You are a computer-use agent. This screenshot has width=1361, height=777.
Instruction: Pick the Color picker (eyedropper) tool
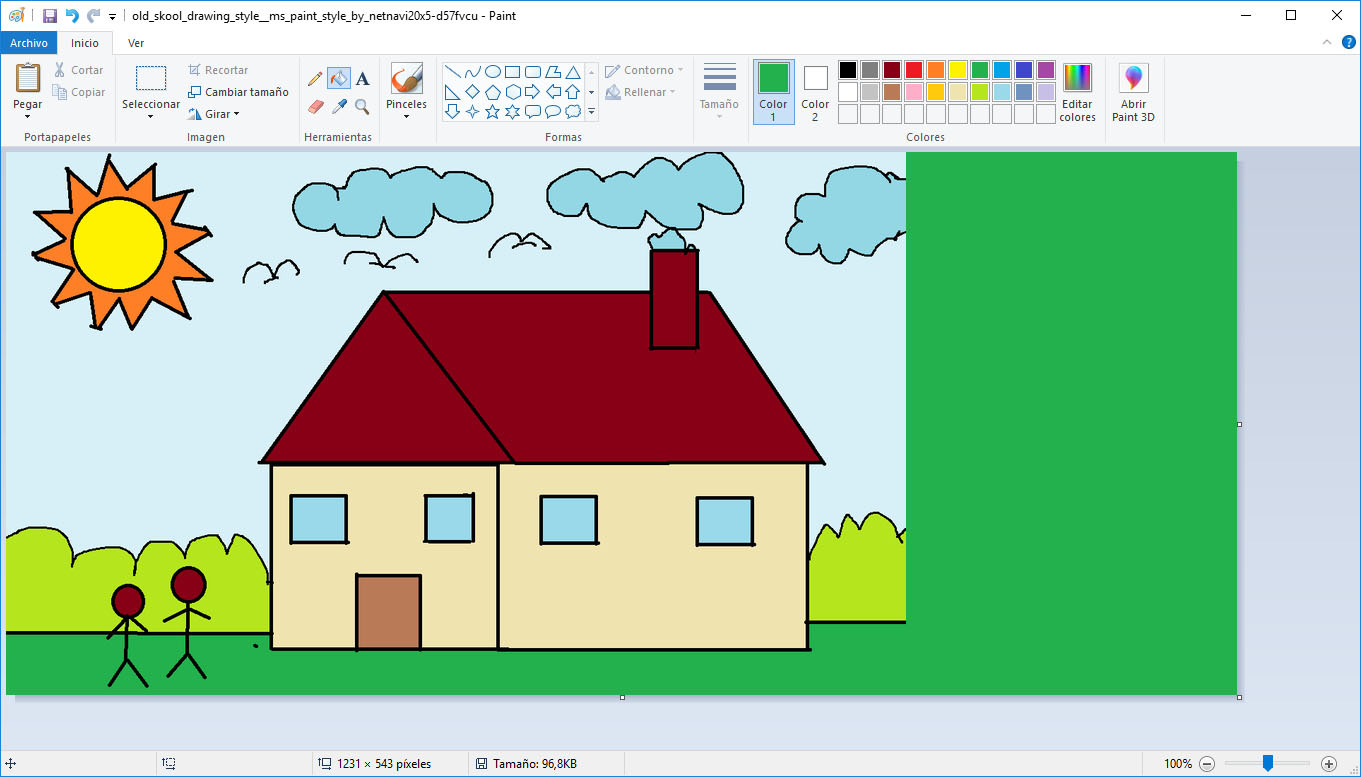pos(340,106)
